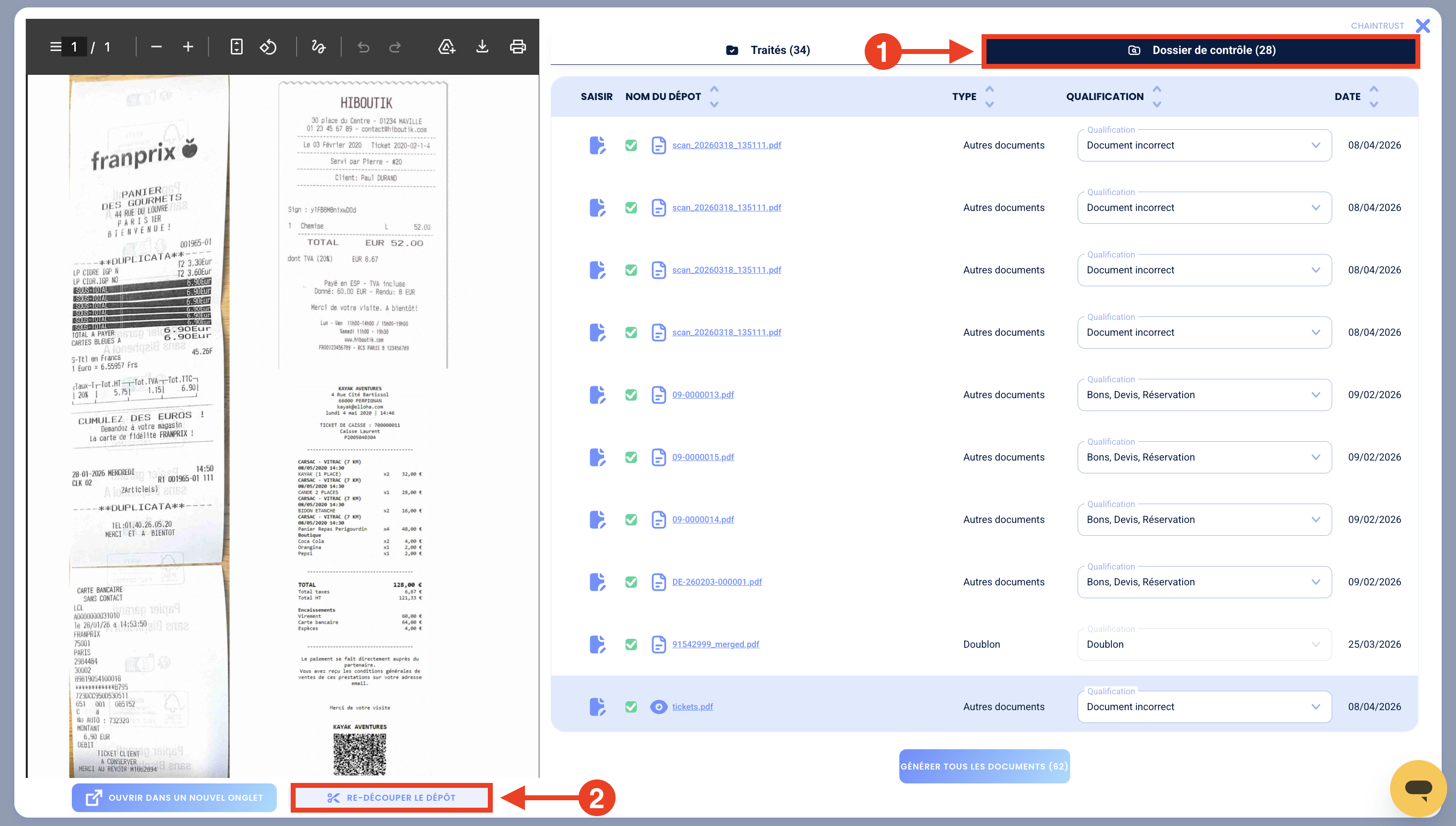
Task: Zoom in with the plus icon
Action: pos(188,47)
